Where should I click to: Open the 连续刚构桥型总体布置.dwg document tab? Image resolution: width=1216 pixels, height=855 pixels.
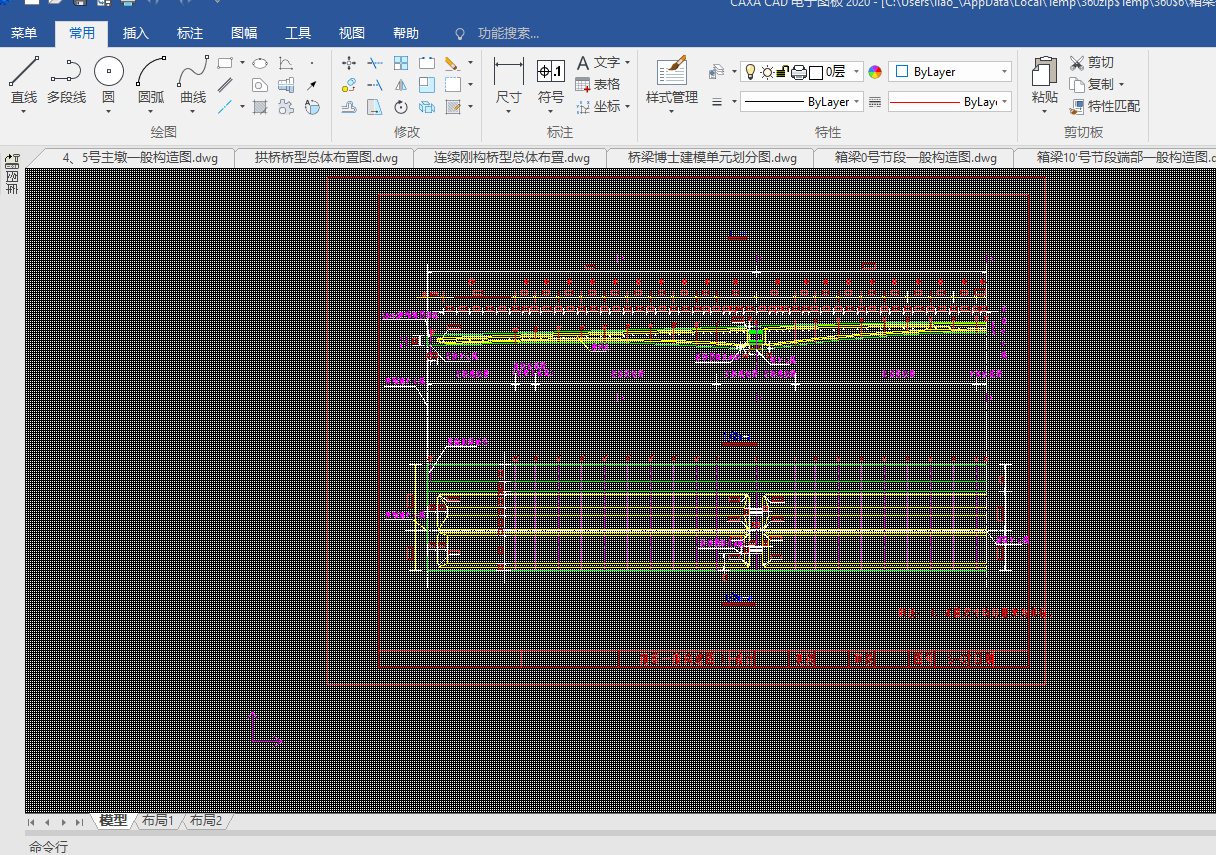(x=511, y=157)
